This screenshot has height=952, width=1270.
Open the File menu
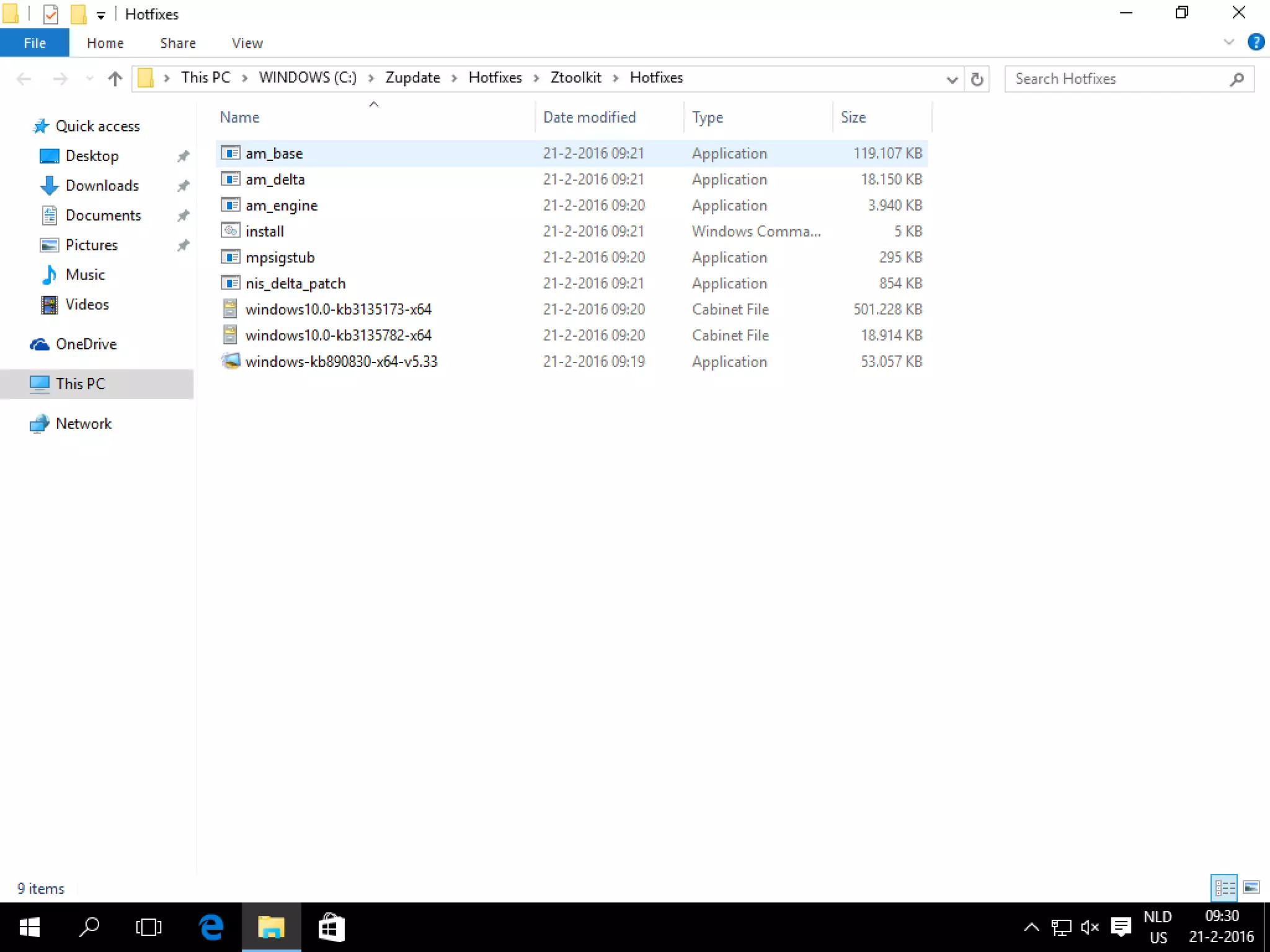click(35, 43)
